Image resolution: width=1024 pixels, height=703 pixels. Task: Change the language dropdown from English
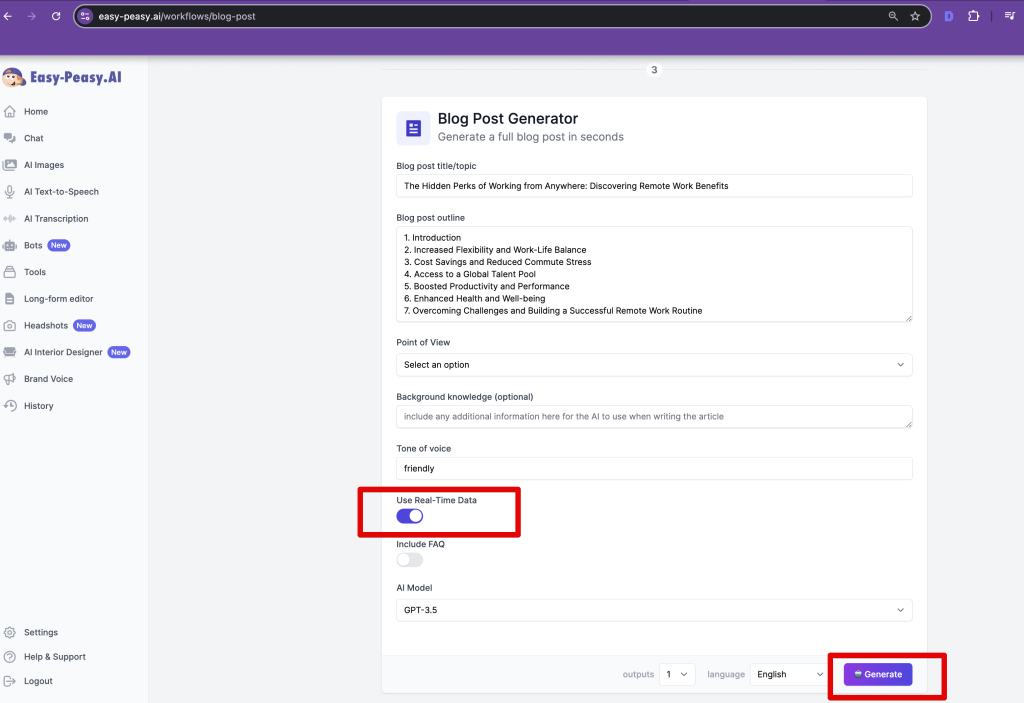coord(789,674)
